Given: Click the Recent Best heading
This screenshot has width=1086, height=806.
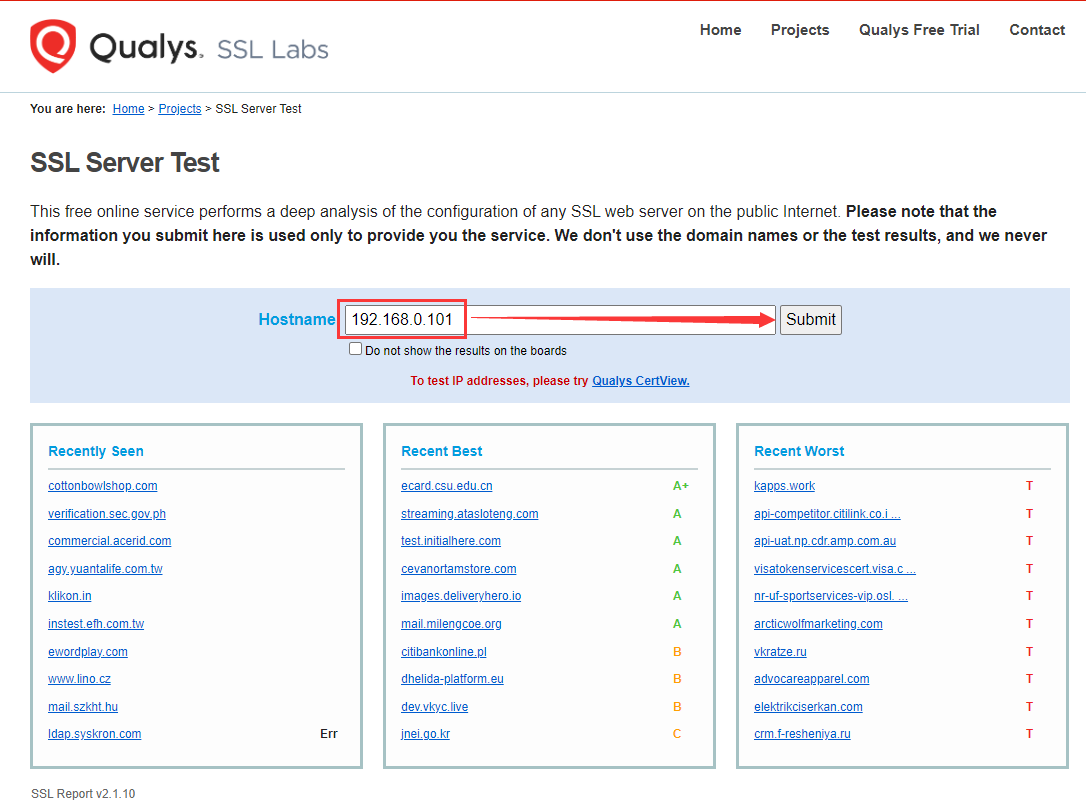Looking at the screenshot, I should click(x=442, y=451).
